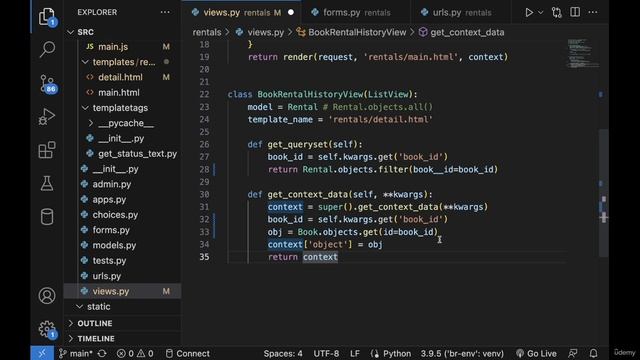
Task: Open remote window indicator in status bar
Action: tap(42, 353)
